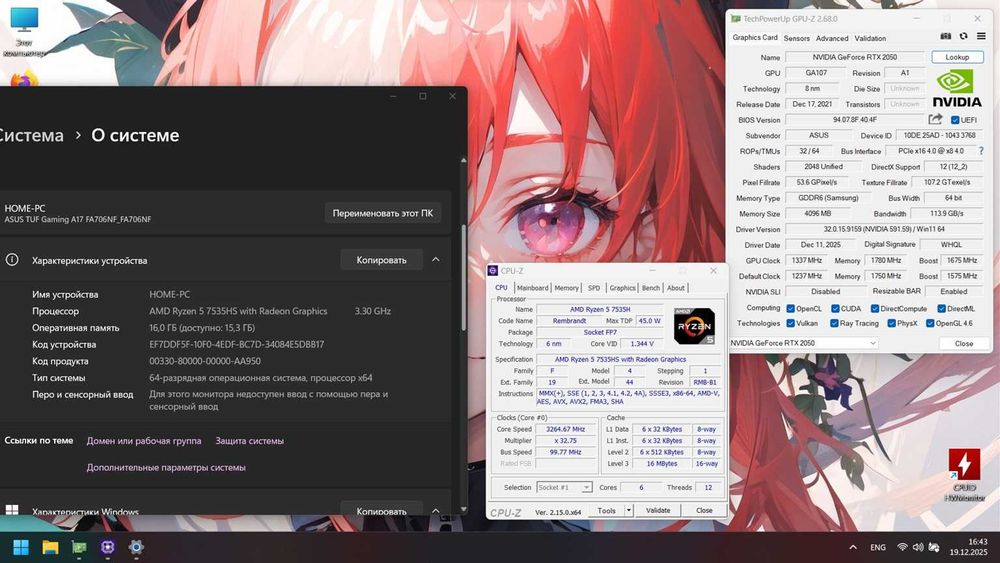Toggle the CUDA checkbox

(x=835, y=309)
